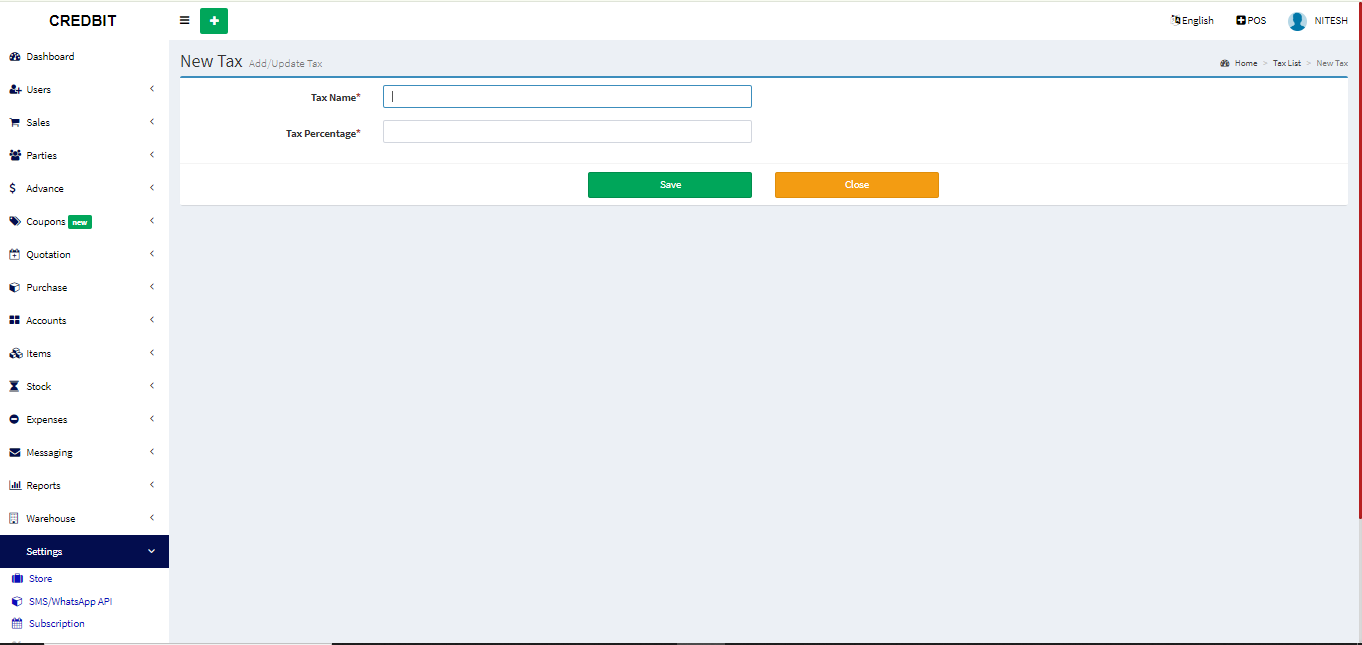
Task: Open the SMS/WhatsApp API link
Action: [x=70, y=602]
